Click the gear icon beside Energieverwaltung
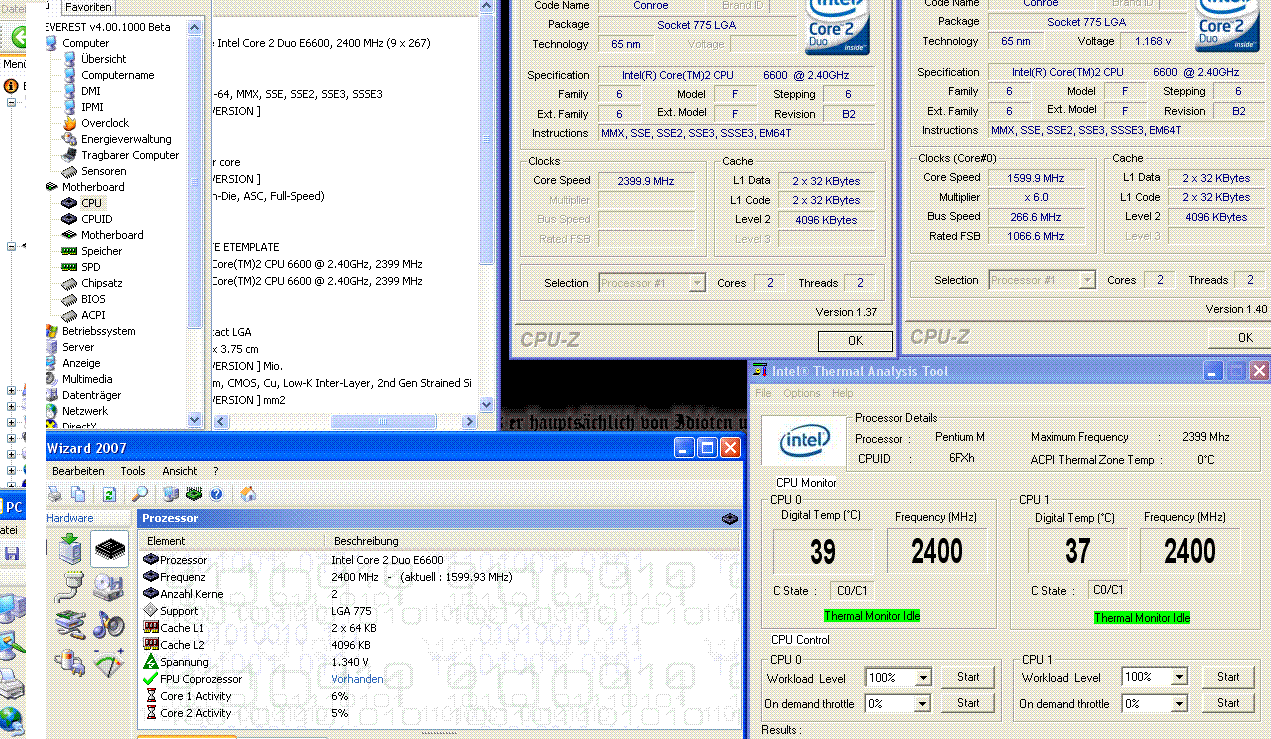The width and height of the screenshot is (1271, 739). tap(69, 139)
